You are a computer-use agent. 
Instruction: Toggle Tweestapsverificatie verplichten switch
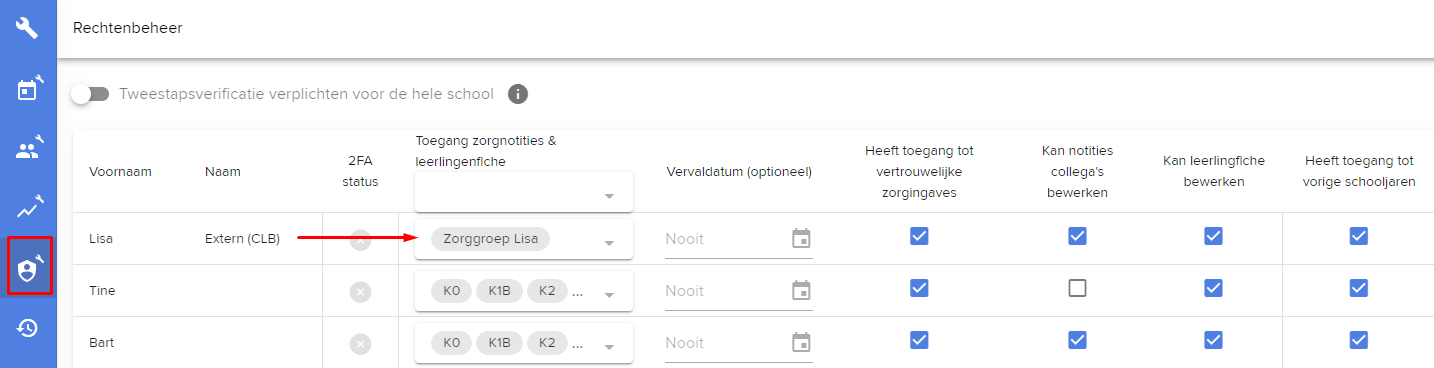[x=90, y=94]
